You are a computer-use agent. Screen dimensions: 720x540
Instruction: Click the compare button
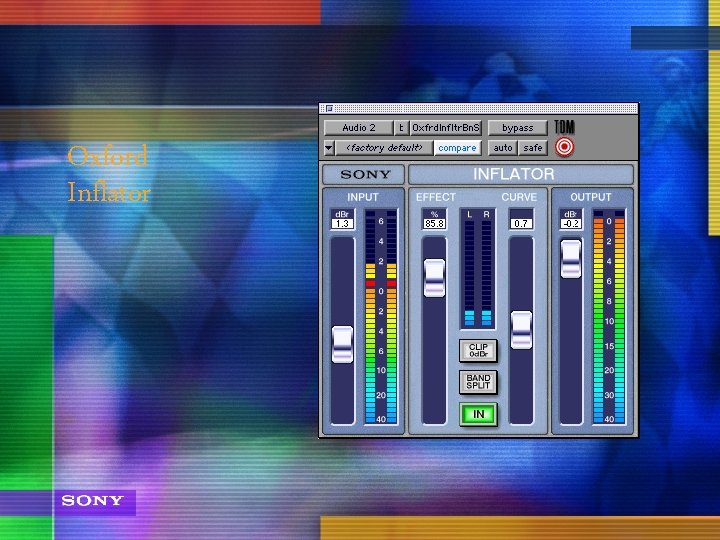[x=457, y=148]
